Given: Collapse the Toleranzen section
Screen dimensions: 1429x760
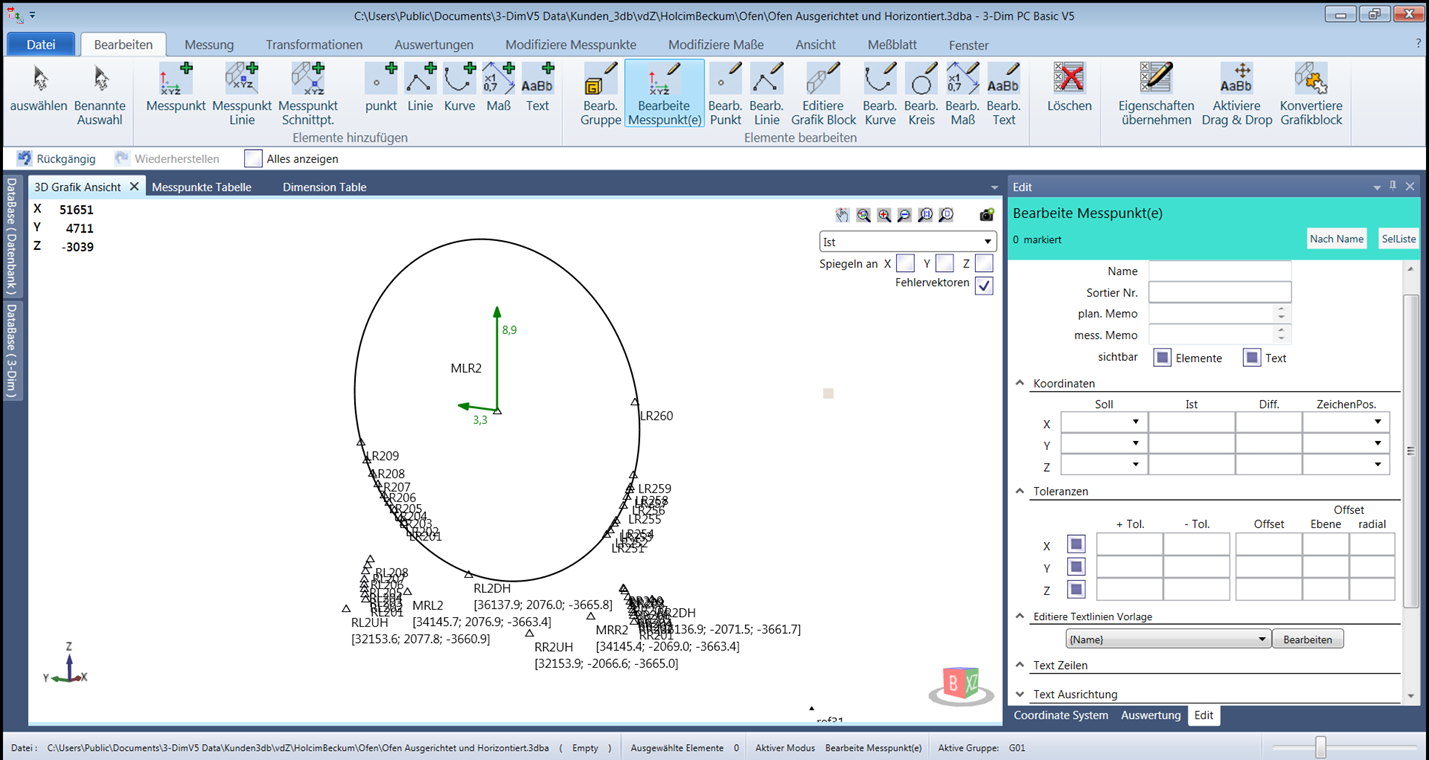Looking at the screenshot, I should [x=1020, y=491].
